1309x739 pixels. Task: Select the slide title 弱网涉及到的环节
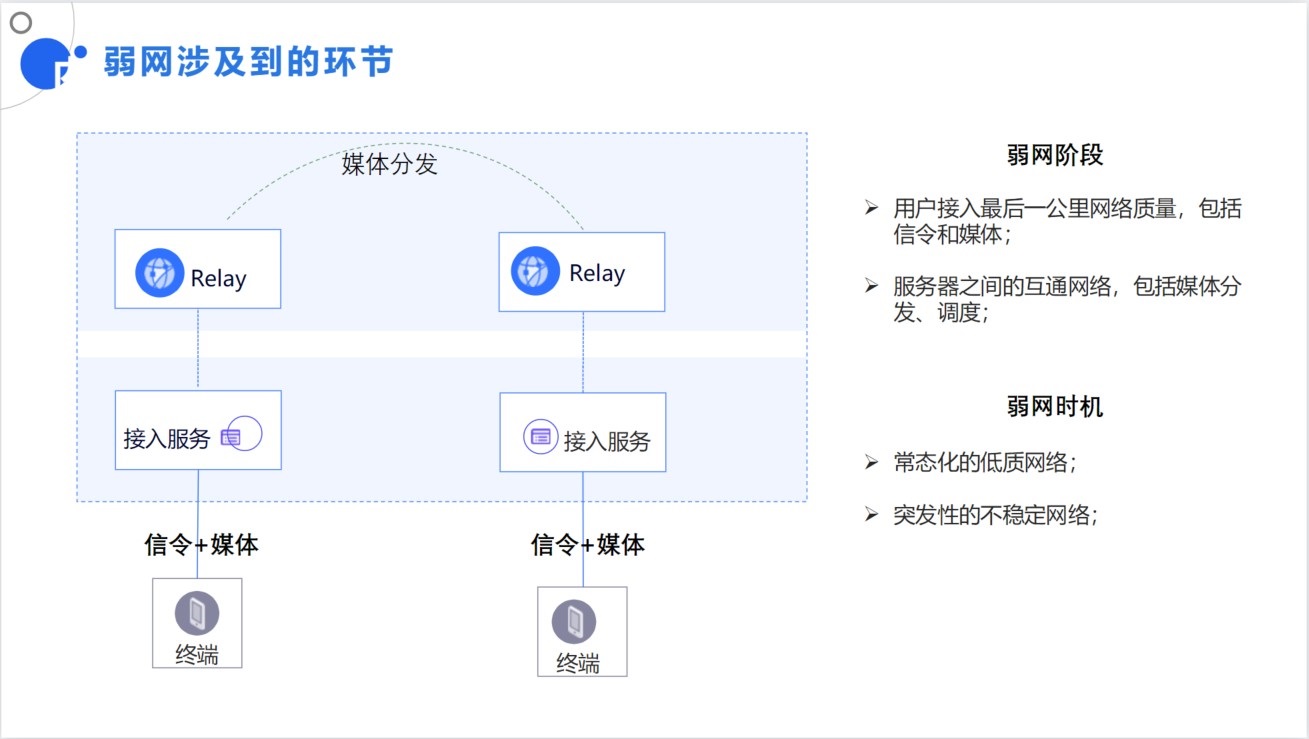[x=248, y=63]
